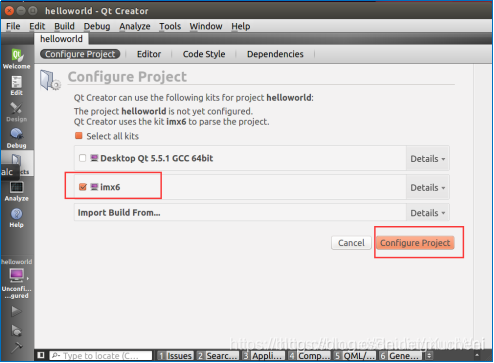Click the Import Build From row

[240, 213]
